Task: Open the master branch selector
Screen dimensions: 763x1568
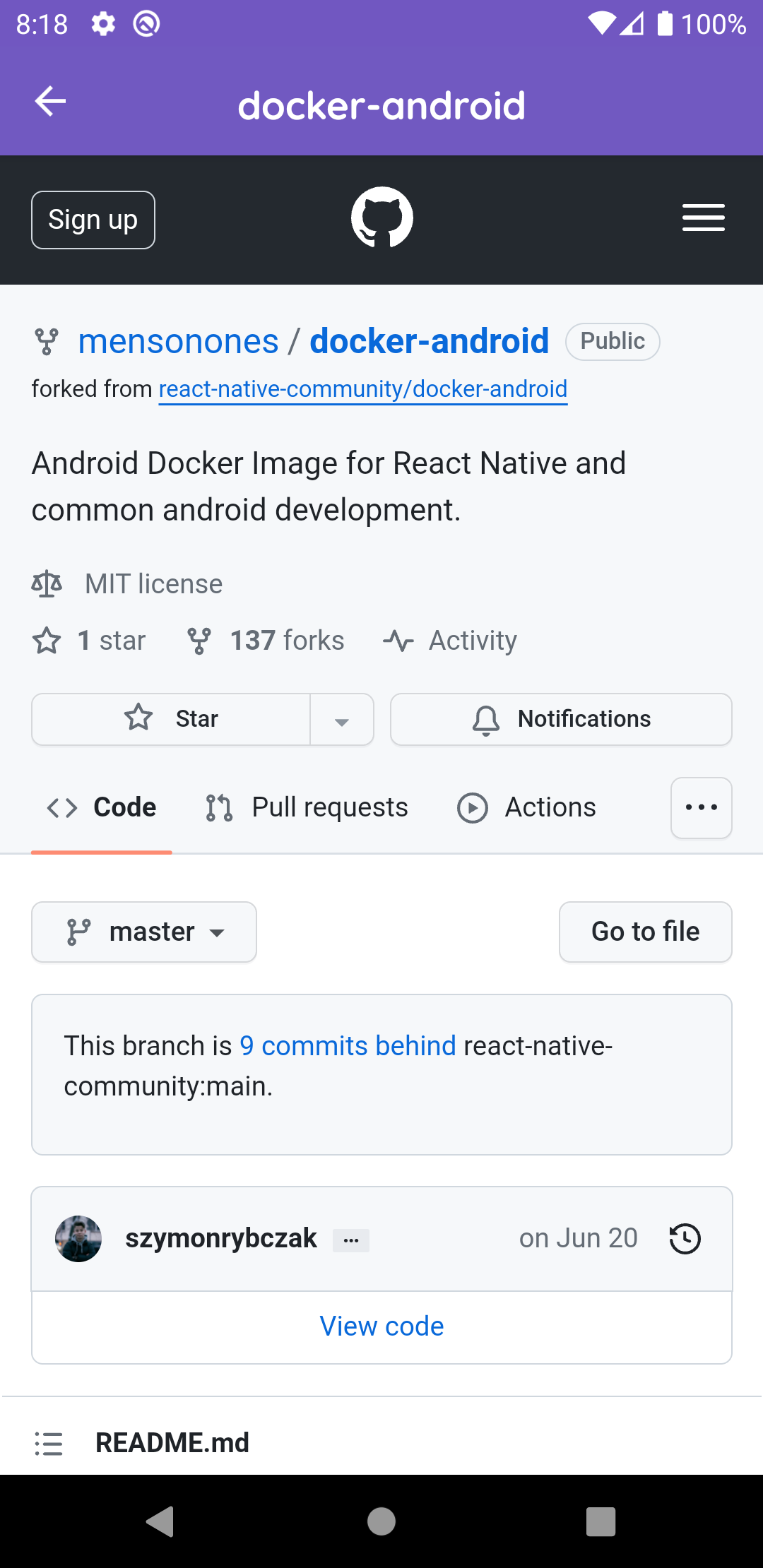Action: (144, 932)
